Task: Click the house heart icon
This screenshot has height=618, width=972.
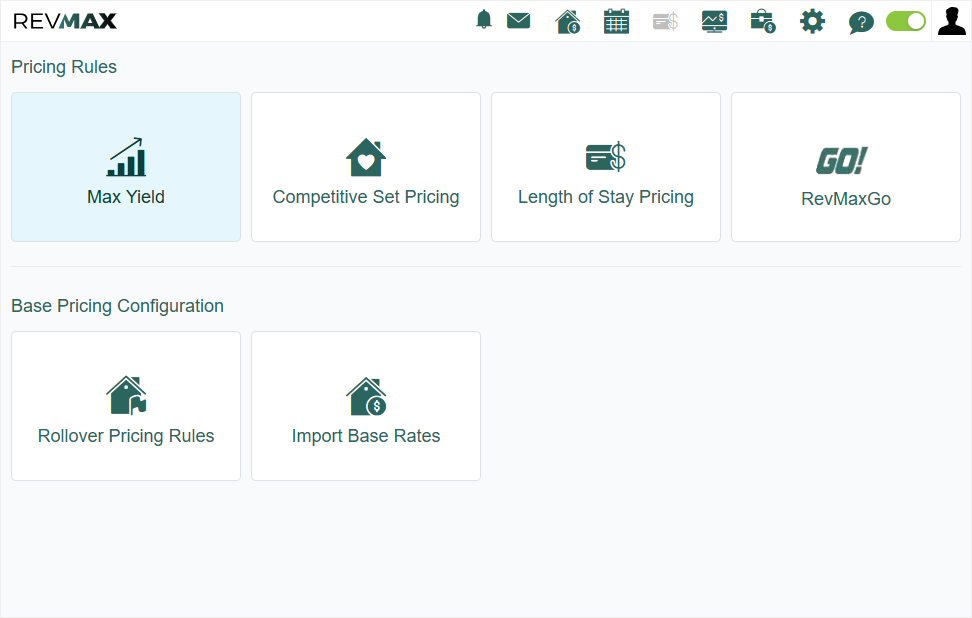Action: click(366, 157)
